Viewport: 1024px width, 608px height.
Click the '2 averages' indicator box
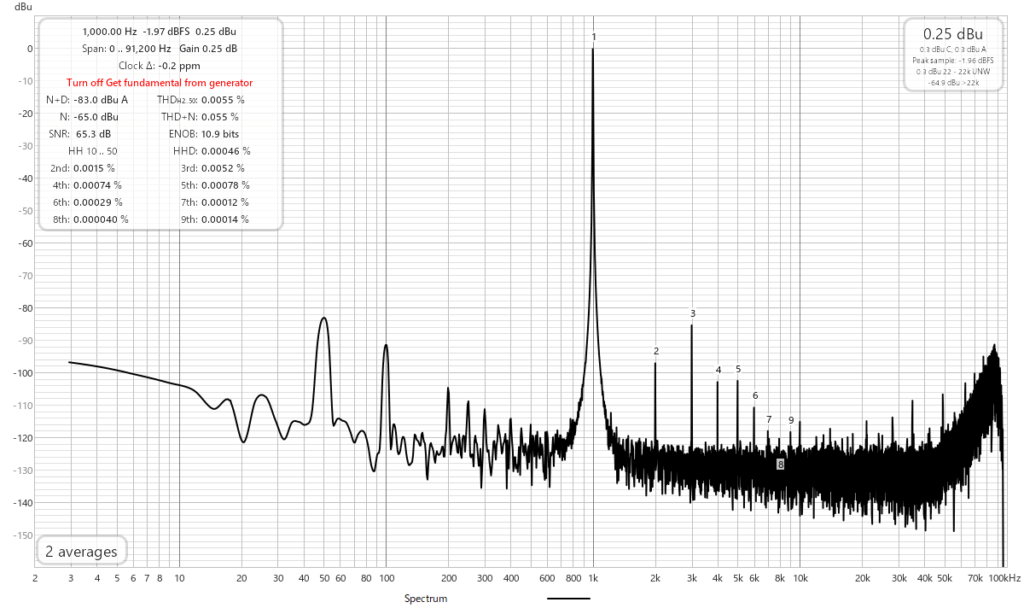[x=80, y=551]
